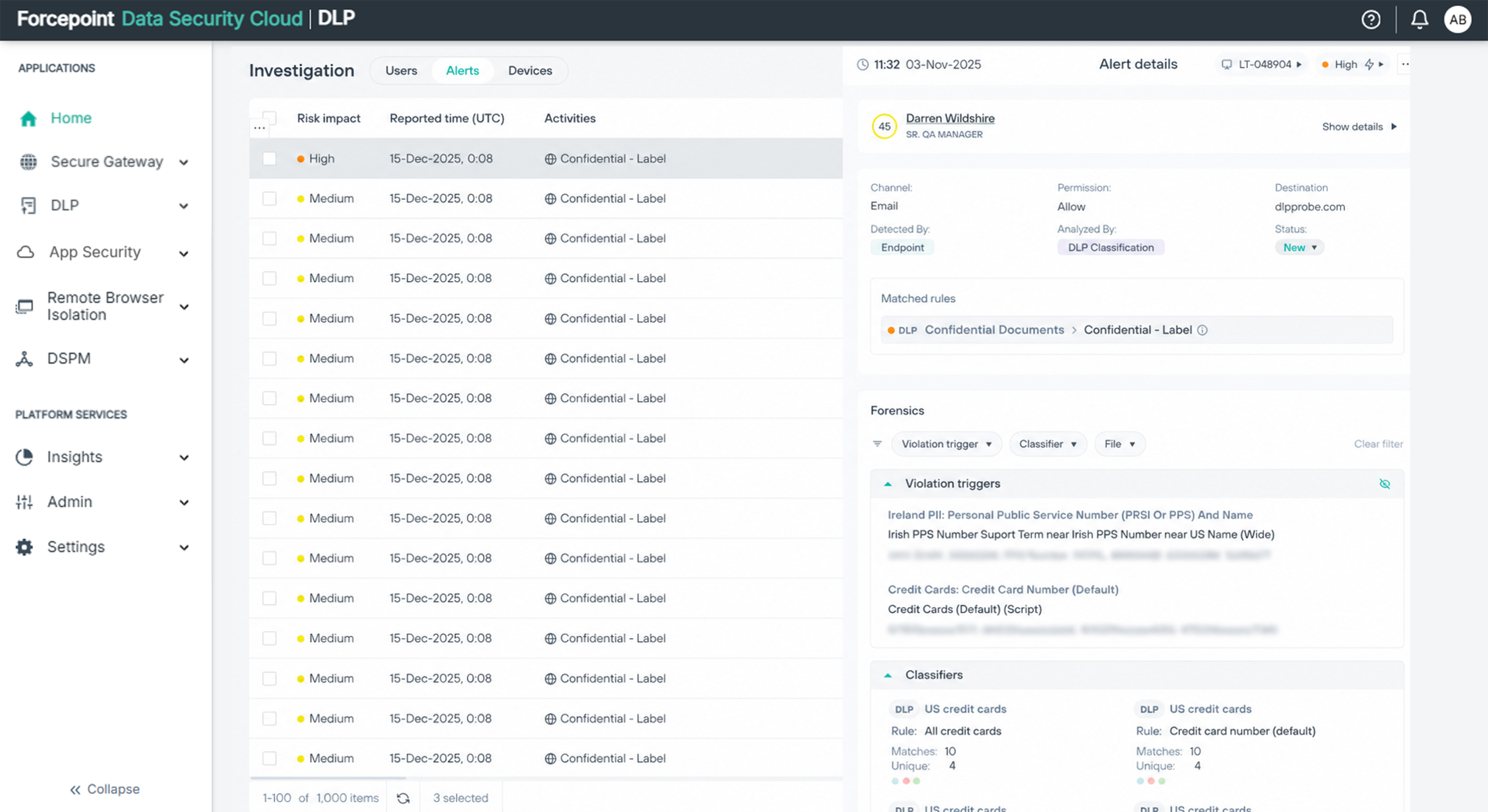This screenshot has width=1488, height=812.
Task: Click the clock icon beside 11:32 timestamp
Action: pyautogui.click(x=863, y=65)
